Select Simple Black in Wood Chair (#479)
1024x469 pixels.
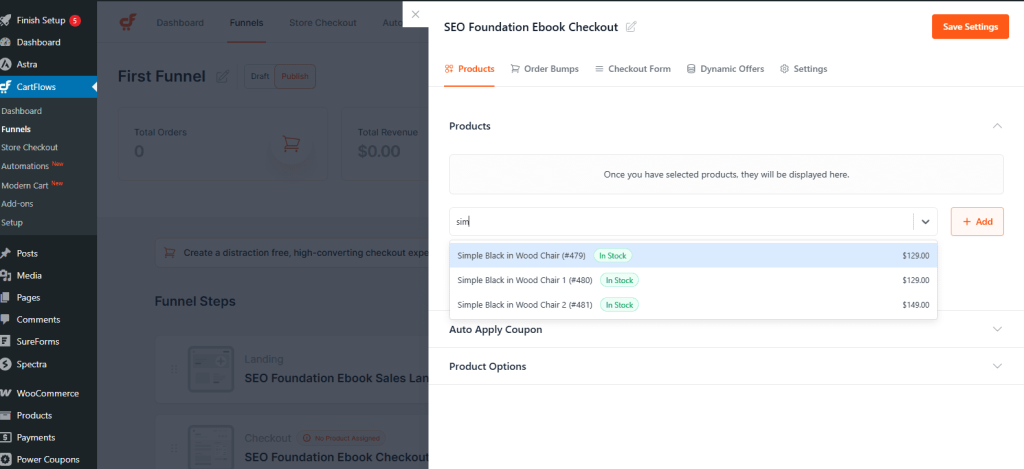[x=694, y=255]
